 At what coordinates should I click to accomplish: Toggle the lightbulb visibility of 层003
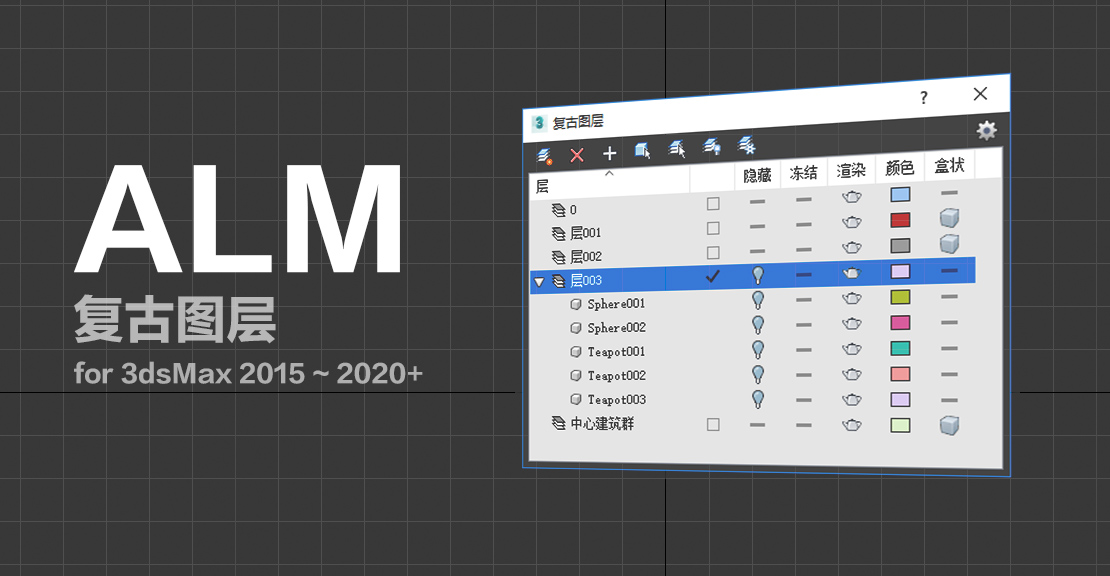[x=758, y=275]
